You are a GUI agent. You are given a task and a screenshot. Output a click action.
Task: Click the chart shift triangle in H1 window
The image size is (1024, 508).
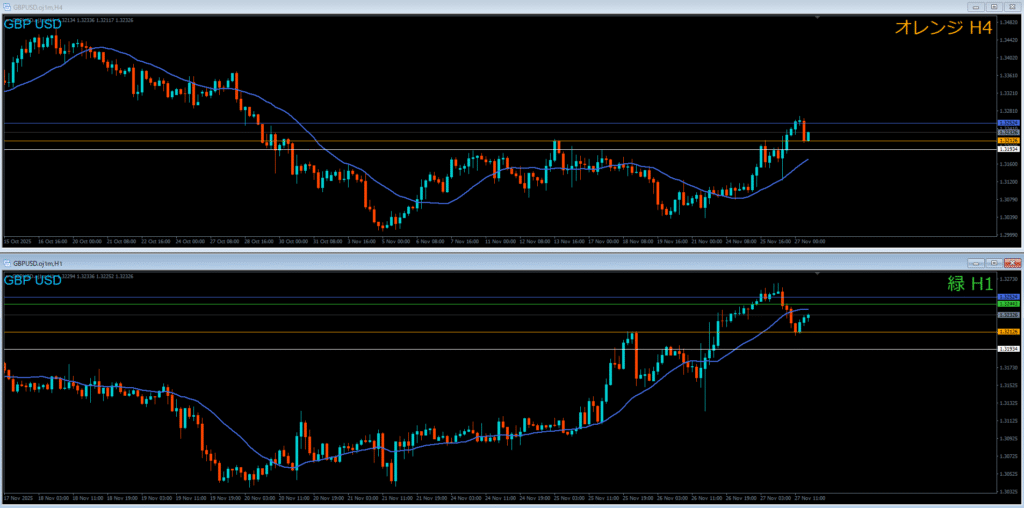coord(816,272)
